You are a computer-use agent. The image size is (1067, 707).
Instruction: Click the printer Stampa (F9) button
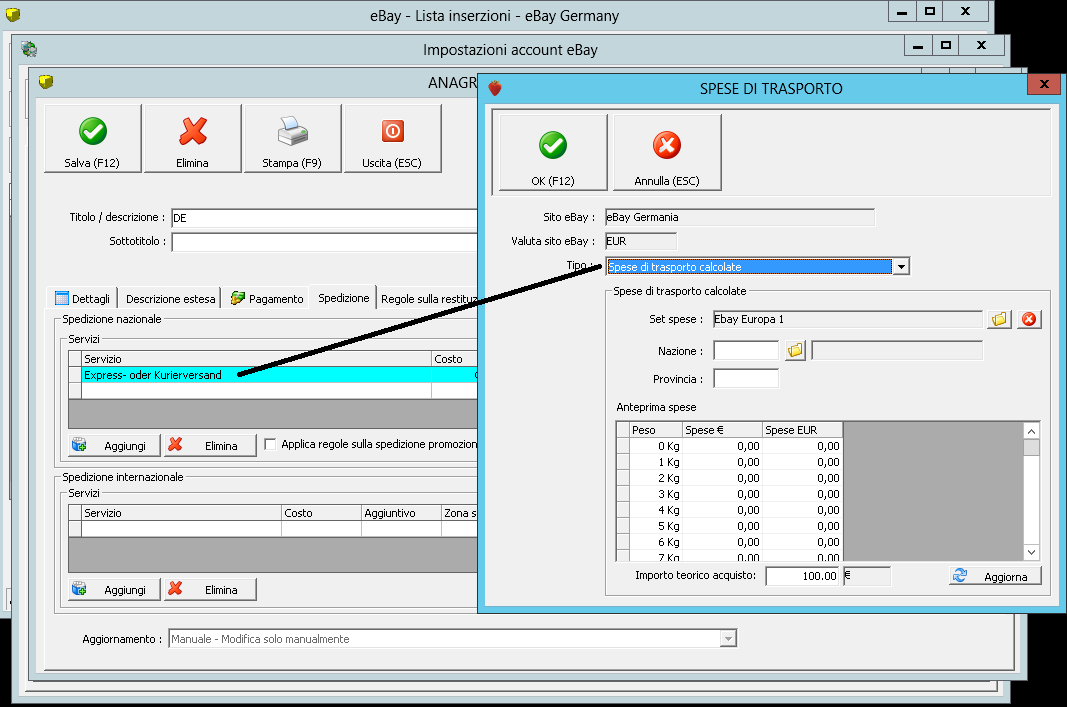[x=292, y=139]
